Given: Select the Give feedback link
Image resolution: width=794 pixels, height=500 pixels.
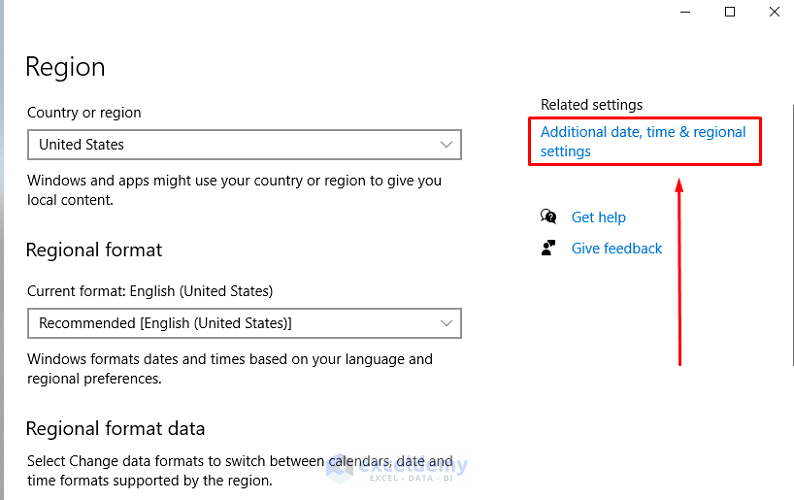Looking at the screenshot, I should (x=616, y=248).
